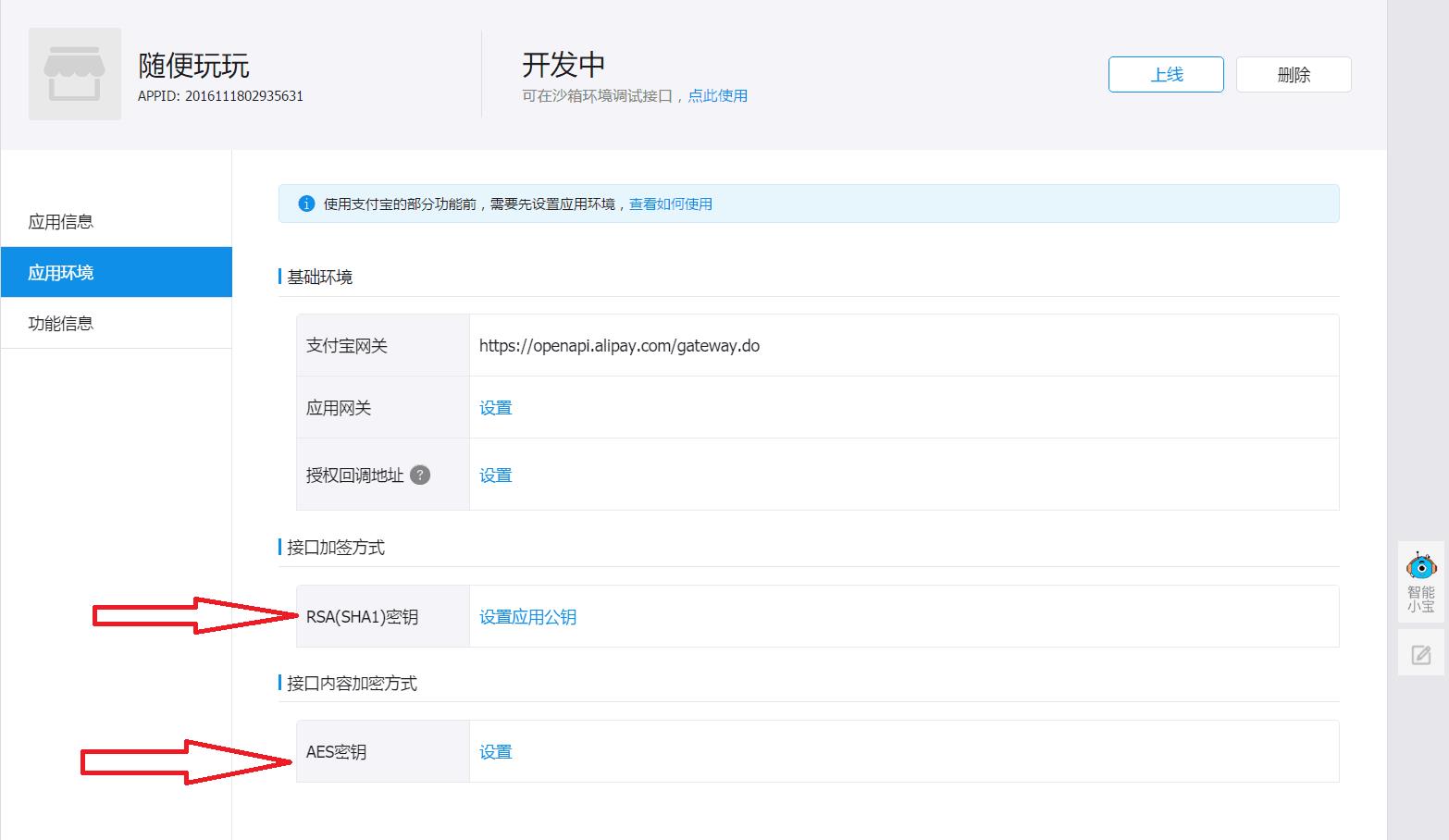The width and height of the screenshot is (1449, 840).
Task: Select the 应用信息 sidebar tab
Action: pyautogui.click(x=116, y=221)
